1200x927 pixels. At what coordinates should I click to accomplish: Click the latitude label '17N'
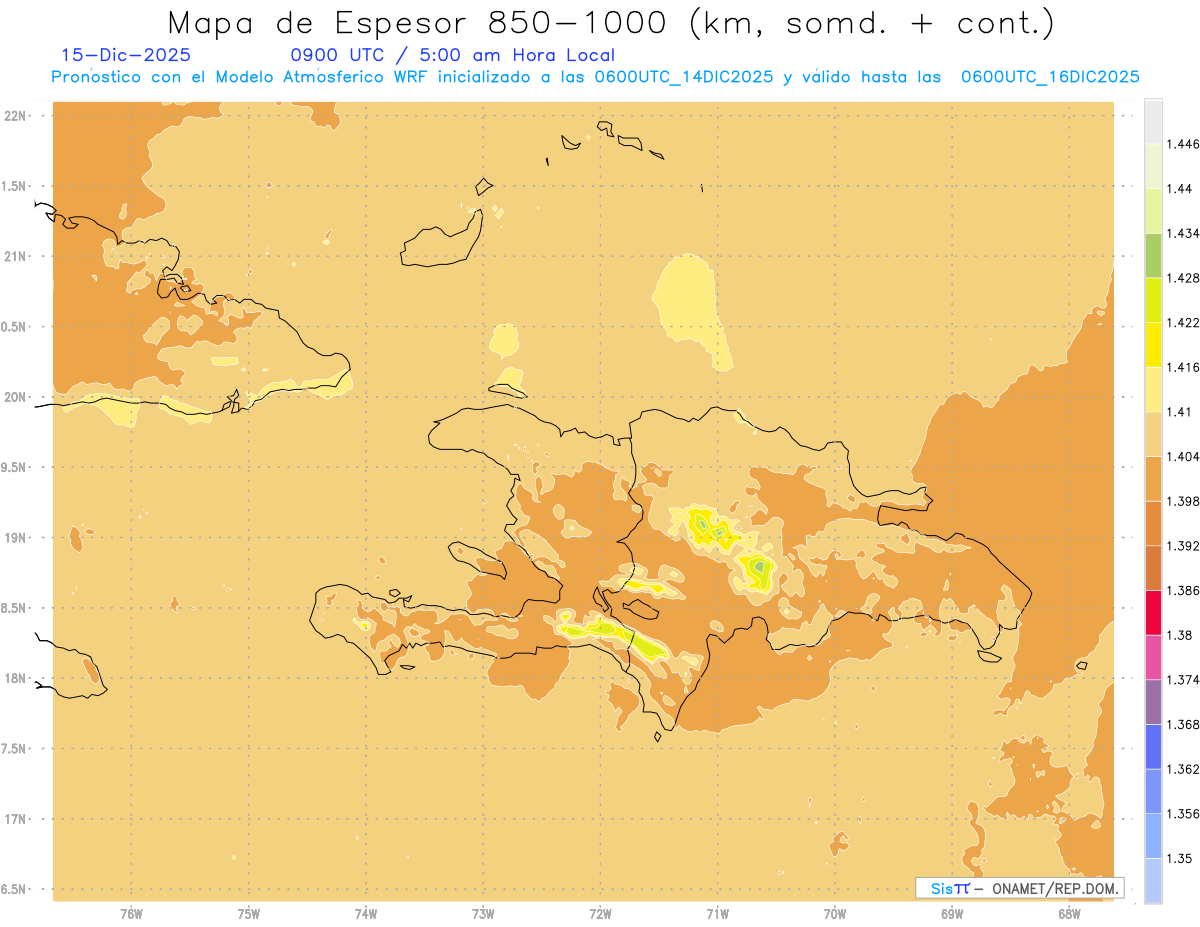[15, 819]
